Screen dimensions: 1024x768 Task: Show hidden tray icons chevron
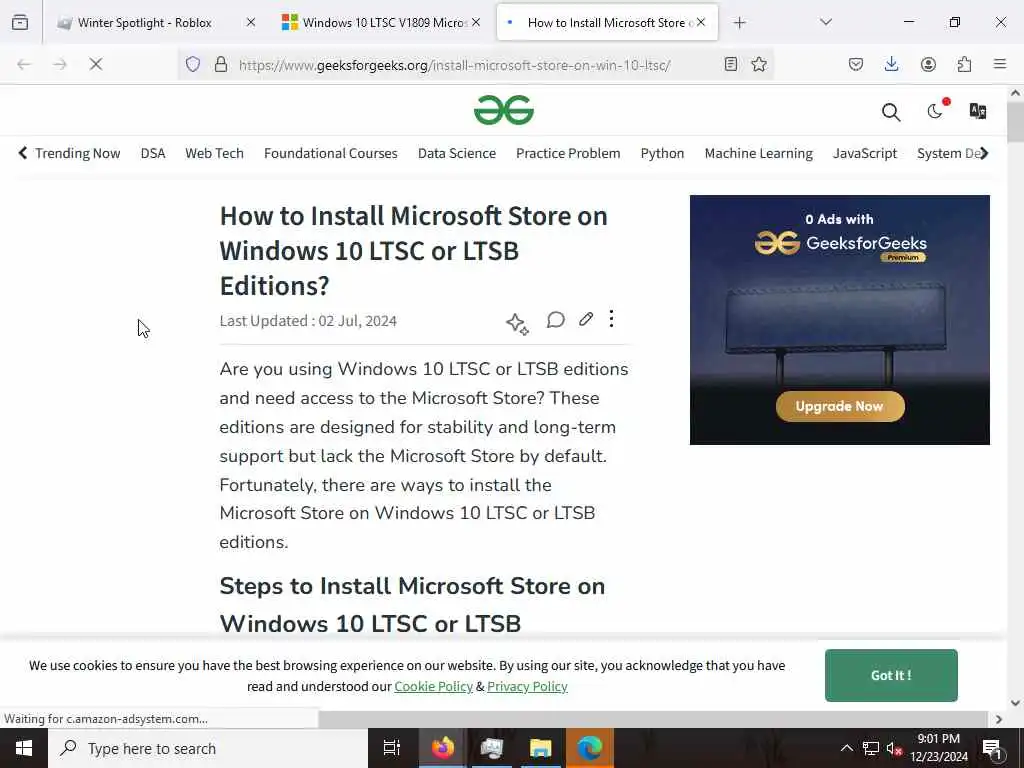(846, 748)
